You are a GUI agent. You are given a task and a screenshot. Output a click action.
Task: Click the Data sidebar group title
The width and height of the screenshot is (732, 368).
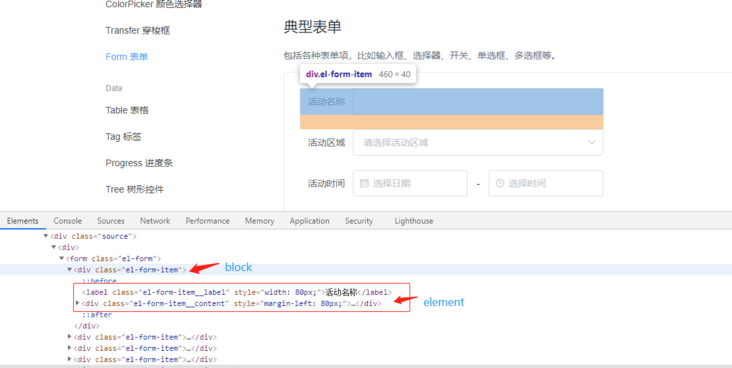(x=114, y=88)
